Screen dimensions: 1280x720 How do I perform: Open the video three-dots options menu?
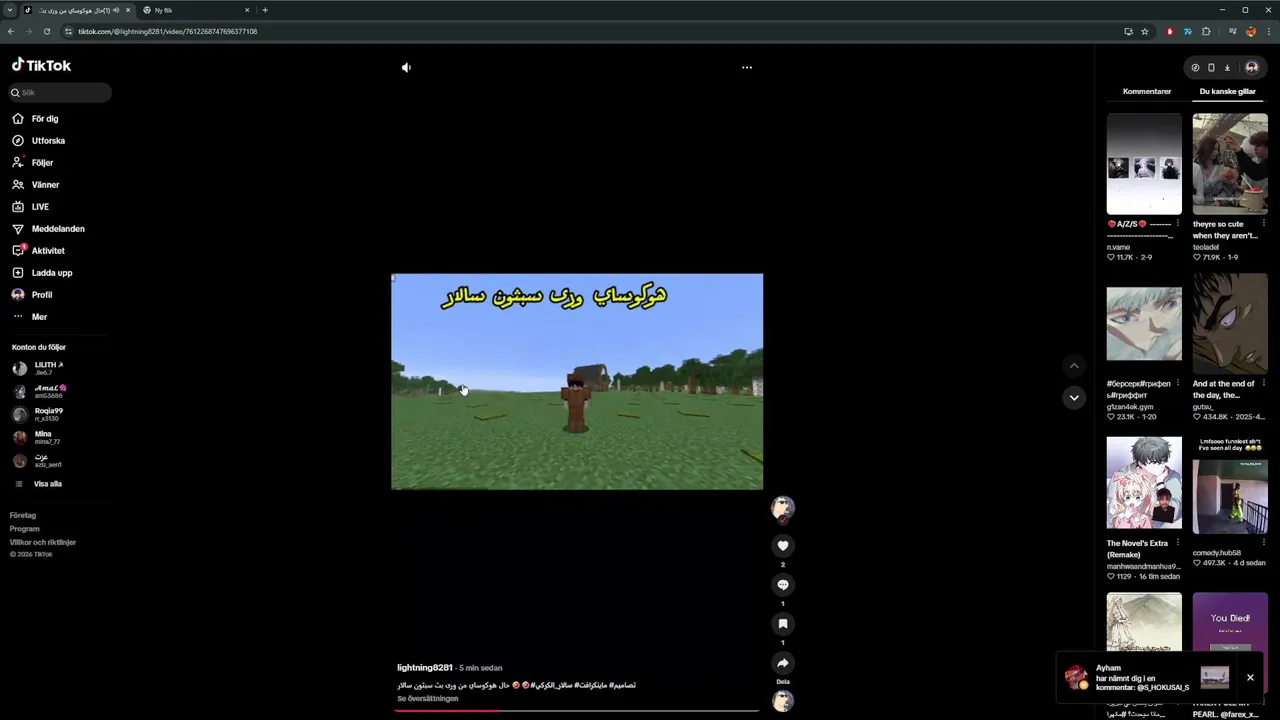[x=746, y=67]
